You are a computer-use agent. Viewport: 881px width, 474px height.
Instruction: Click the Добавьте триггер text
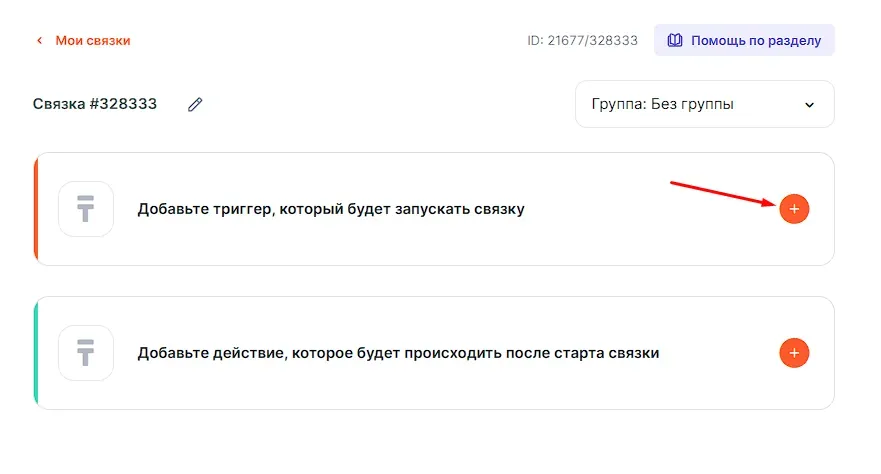point(330,209)
